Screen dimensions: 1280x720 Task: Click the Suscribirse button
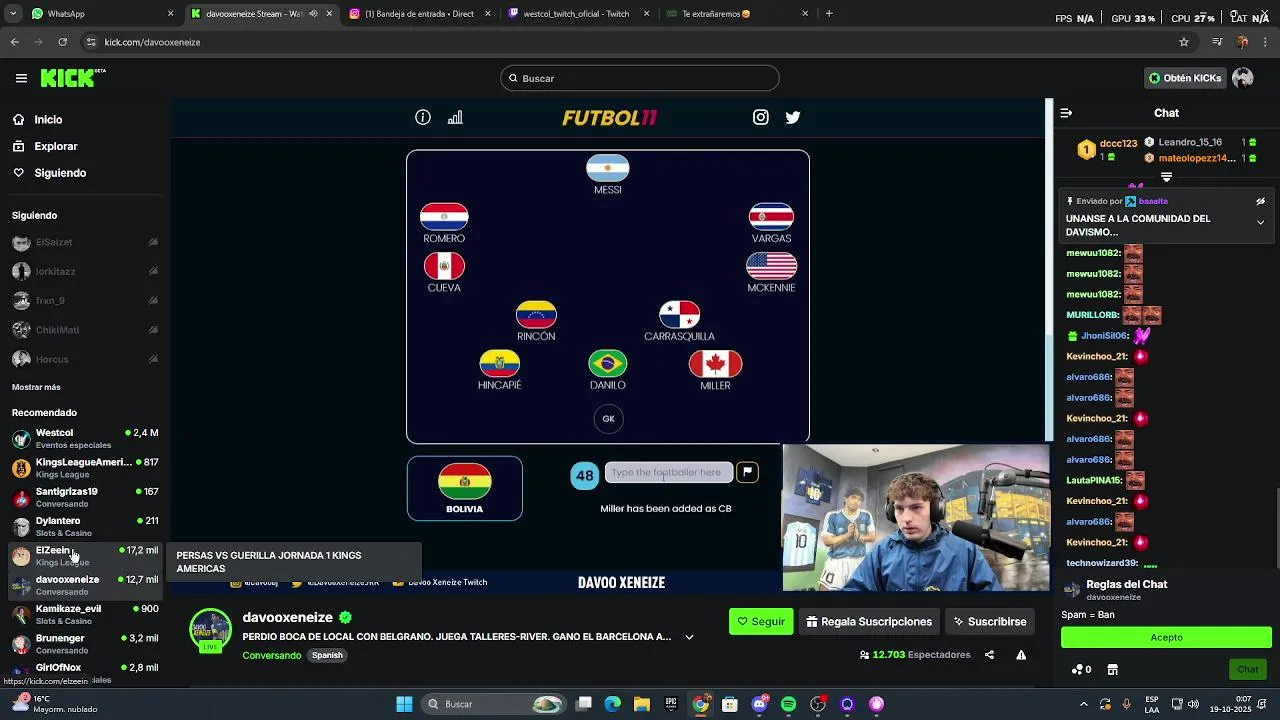pos(989,621)
